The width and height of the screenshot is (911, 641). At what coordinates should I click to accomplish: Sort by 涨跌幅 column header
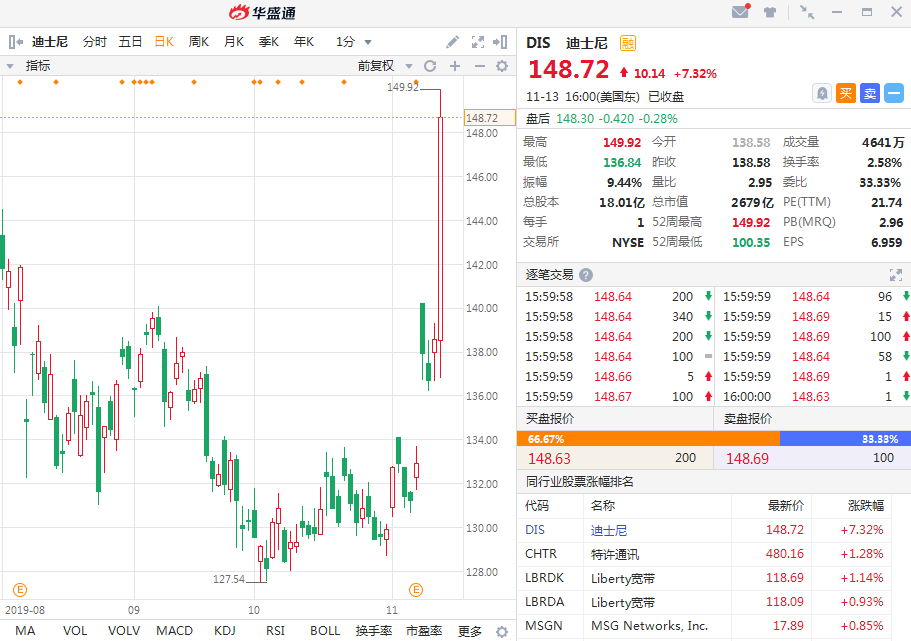click(x=866, y=506)
